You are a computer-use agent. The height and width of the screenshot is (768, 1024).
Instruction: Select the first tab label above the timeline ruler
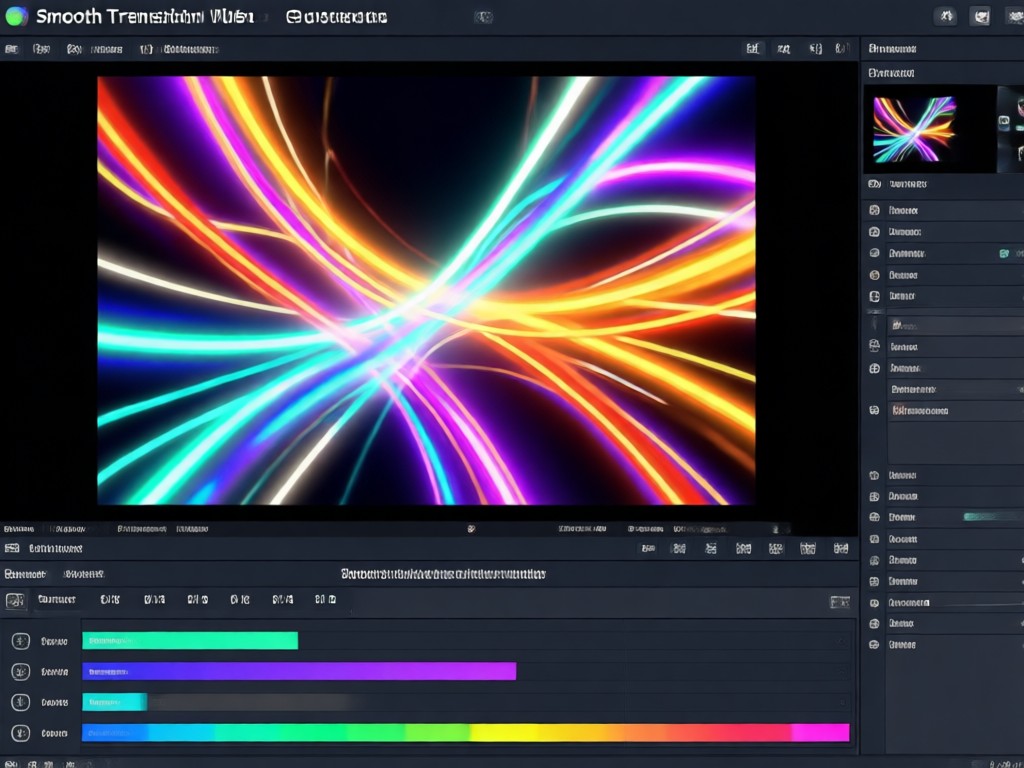click(x=25, y=575)
